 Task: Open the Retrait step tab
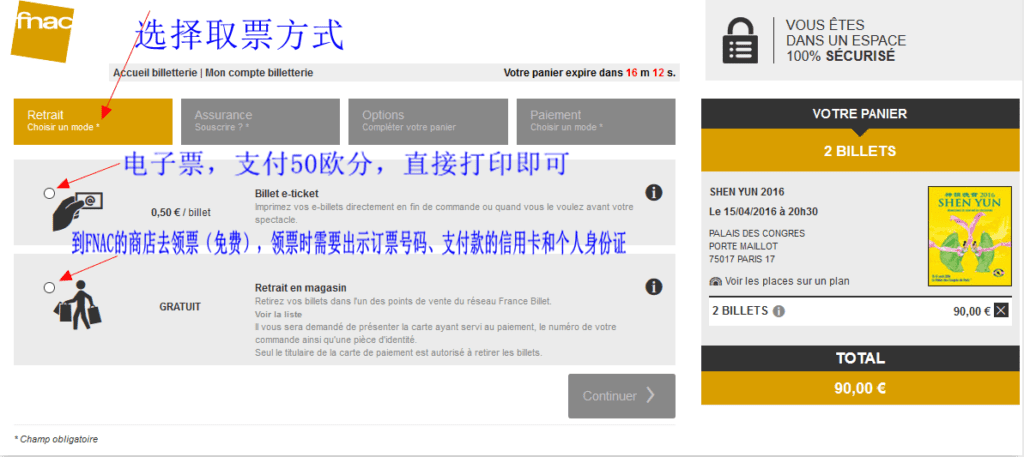[93, 121]
